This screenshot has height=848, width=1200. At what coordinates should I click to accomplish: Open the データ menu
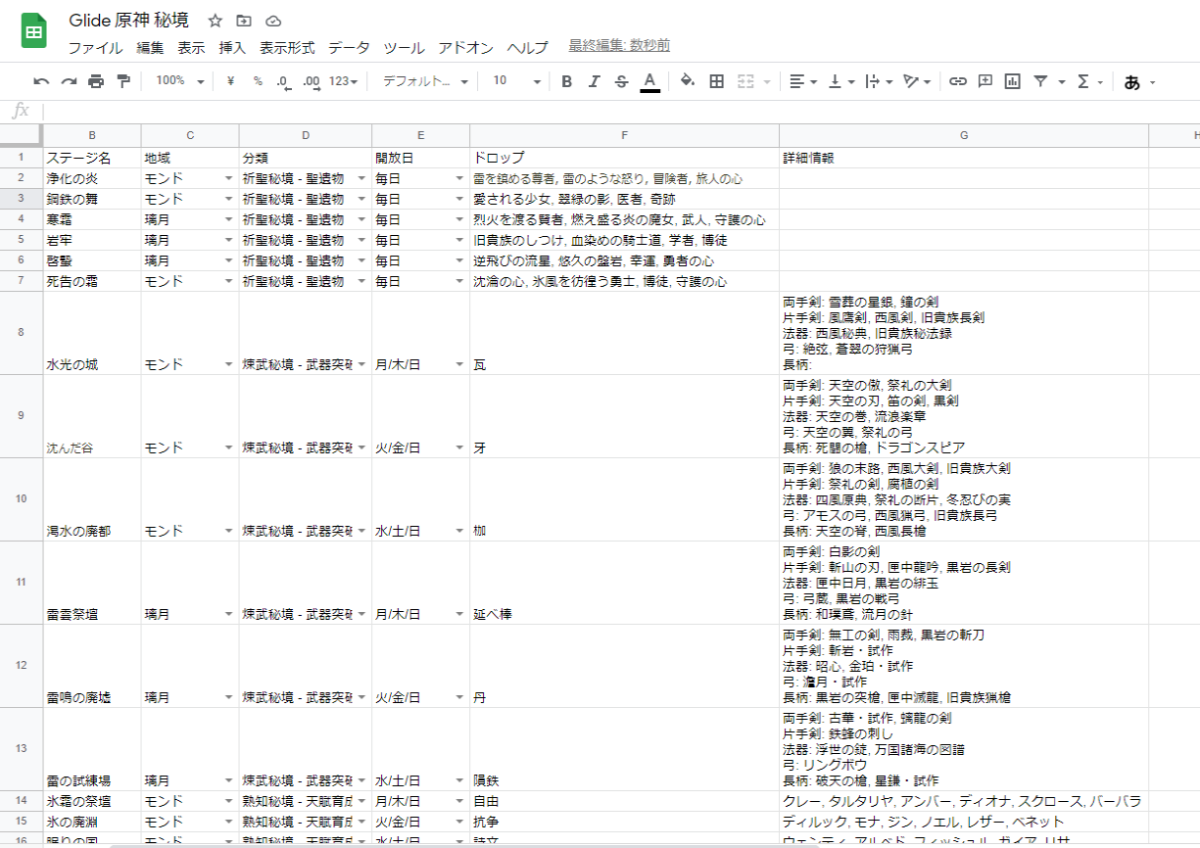pos(349,47)
